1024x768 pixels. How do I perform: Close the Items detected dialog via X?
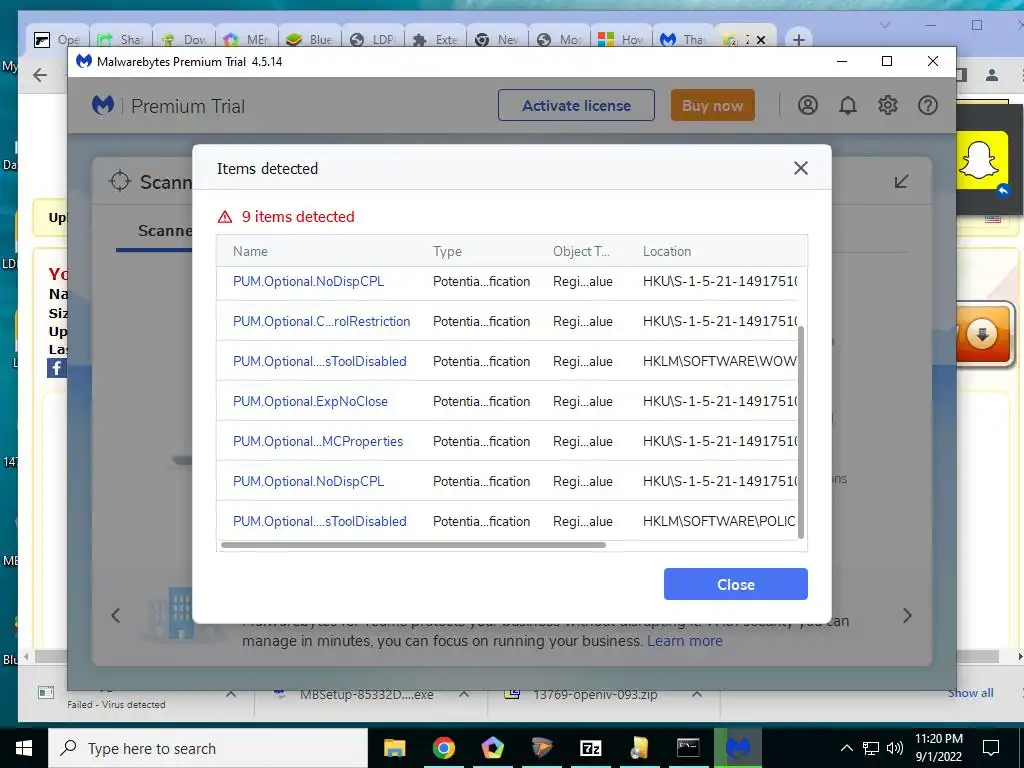[x=801, y=168]
